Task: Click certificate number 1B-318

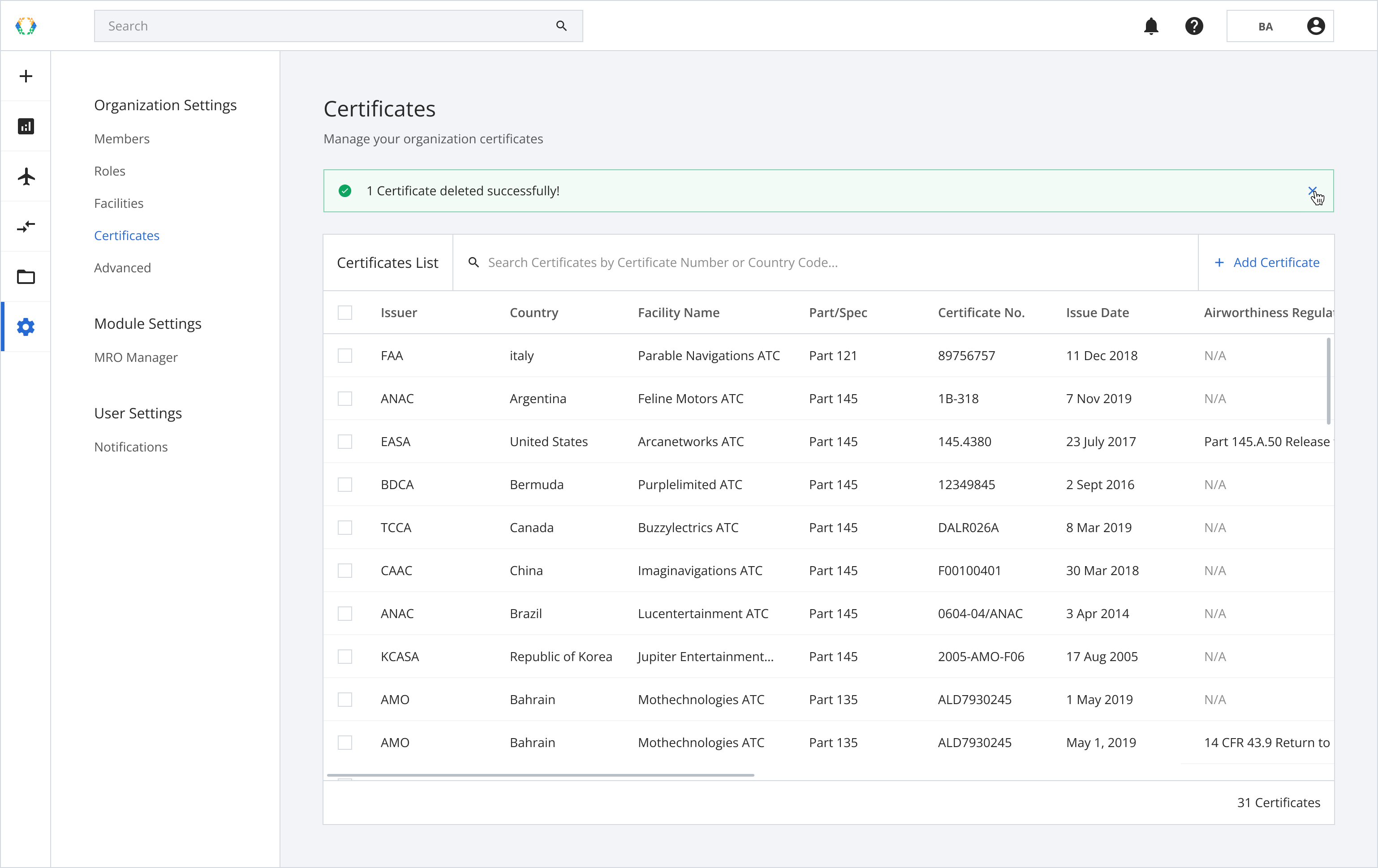Action: (959, 398)
